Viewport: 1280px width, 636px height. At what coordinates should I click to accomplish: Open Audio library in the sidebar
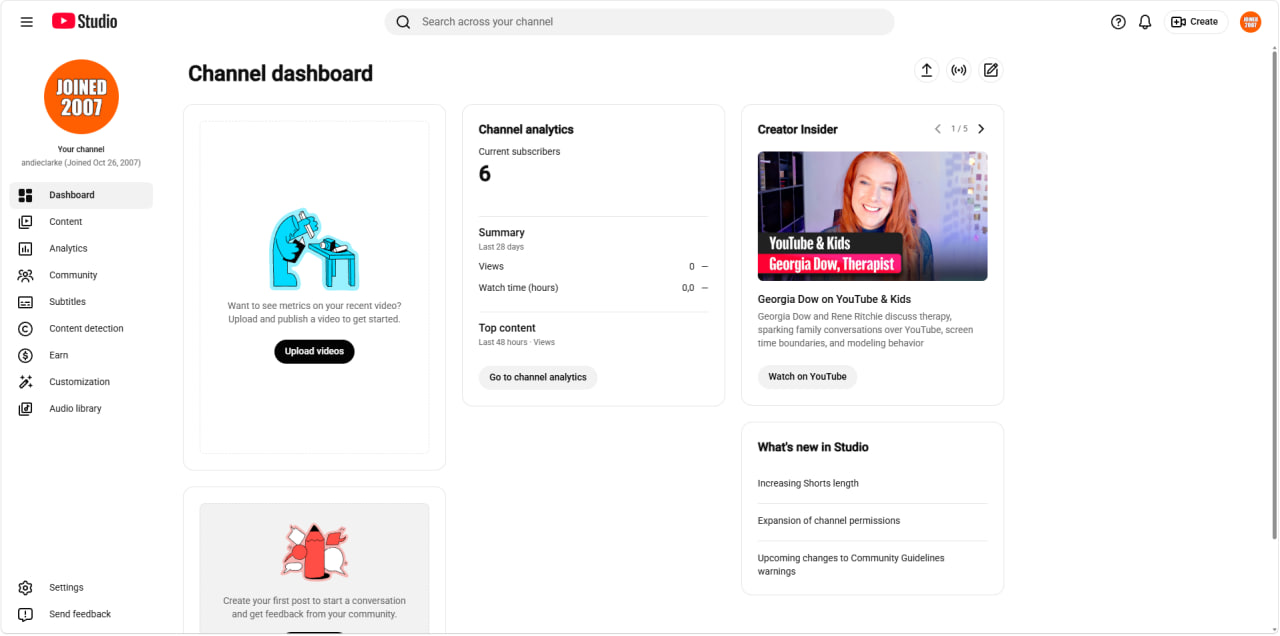(x=81, y=408)
